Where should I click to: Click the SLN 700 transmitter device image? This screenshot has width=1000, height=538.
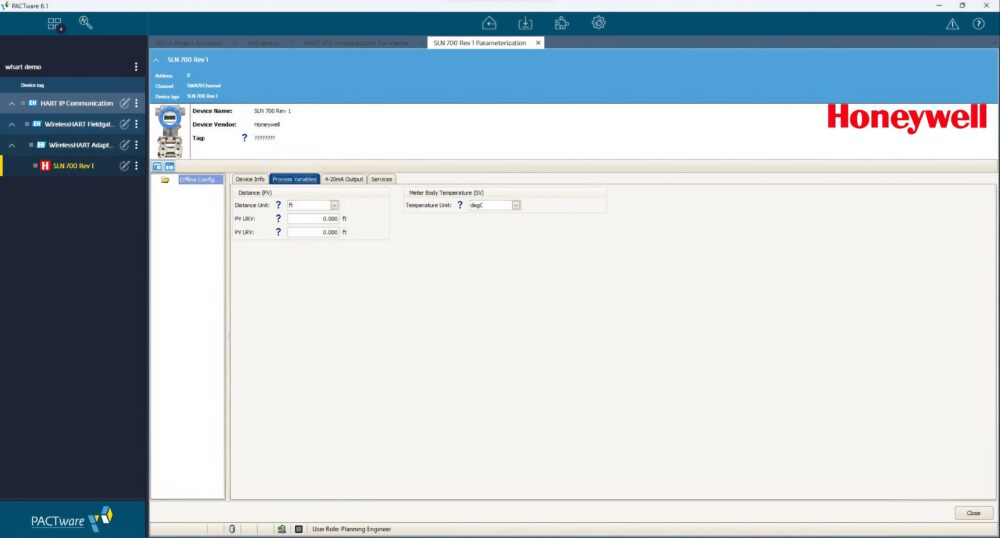170,132
